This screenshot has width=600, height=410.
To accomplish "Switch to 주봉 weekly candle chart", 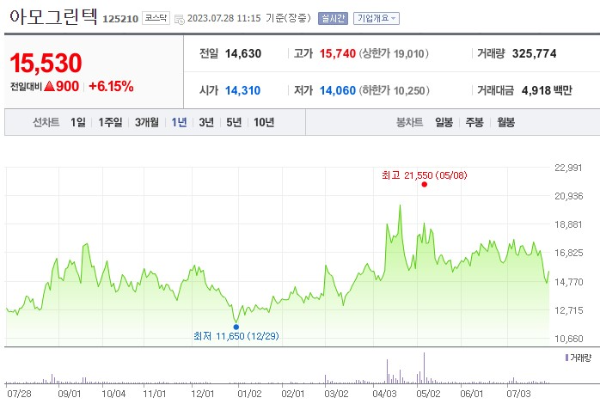I will pyautogui.click(x=474, y=122).
